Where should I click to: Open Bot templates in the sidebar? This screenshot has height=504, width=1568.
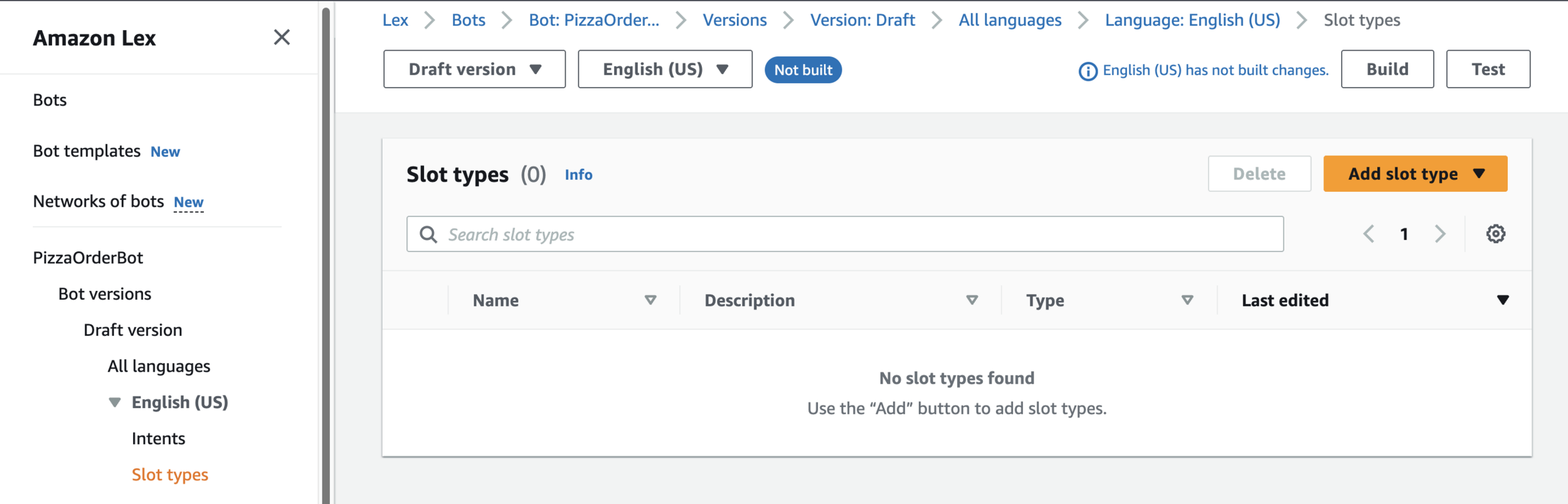point(87,151)
